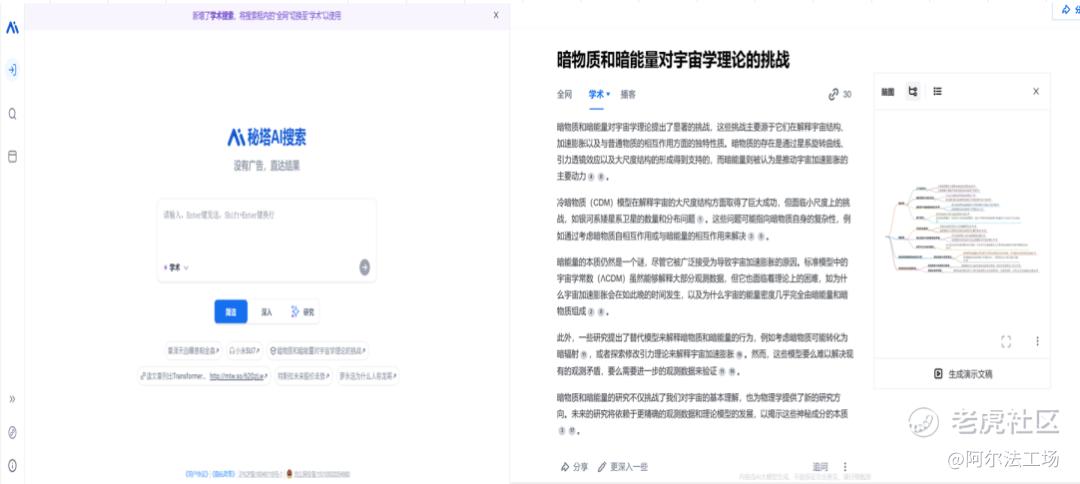Open the library icon in left sidebar
The height and width of the screenshot is (484, 1080).
click(x=12, y=156)
